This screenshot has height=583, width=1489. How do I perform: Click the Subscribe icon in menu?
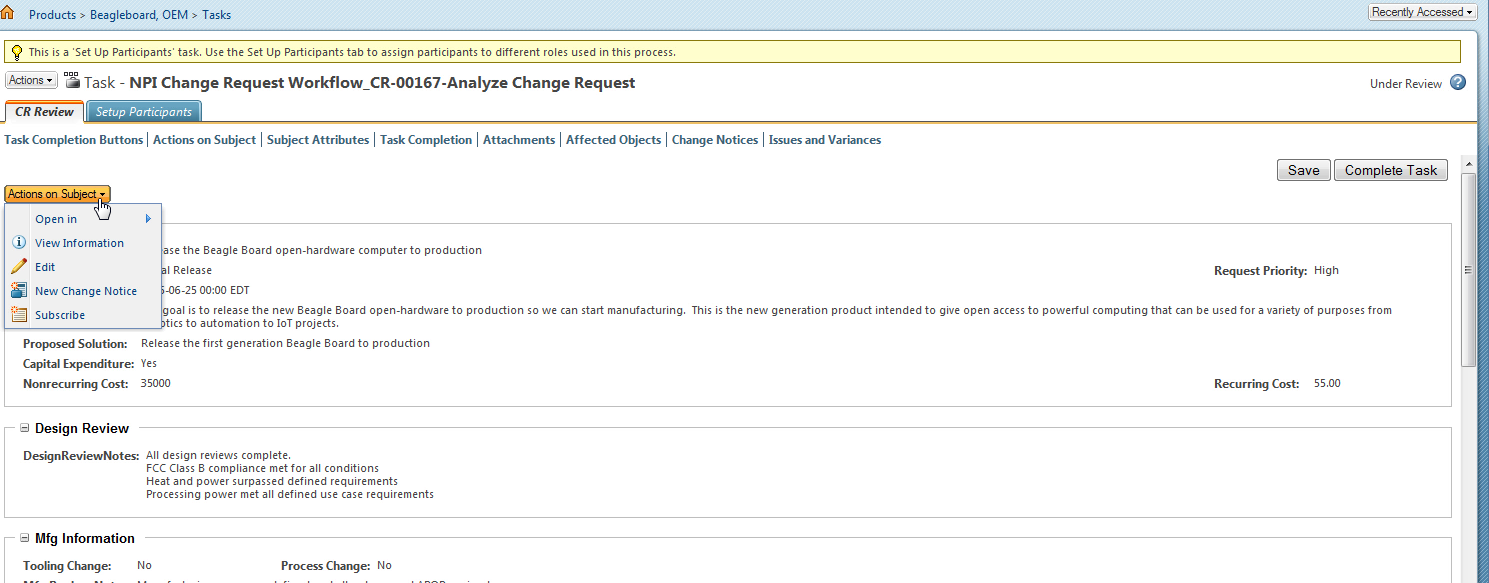pyautogui.click(x=18, y=315)
